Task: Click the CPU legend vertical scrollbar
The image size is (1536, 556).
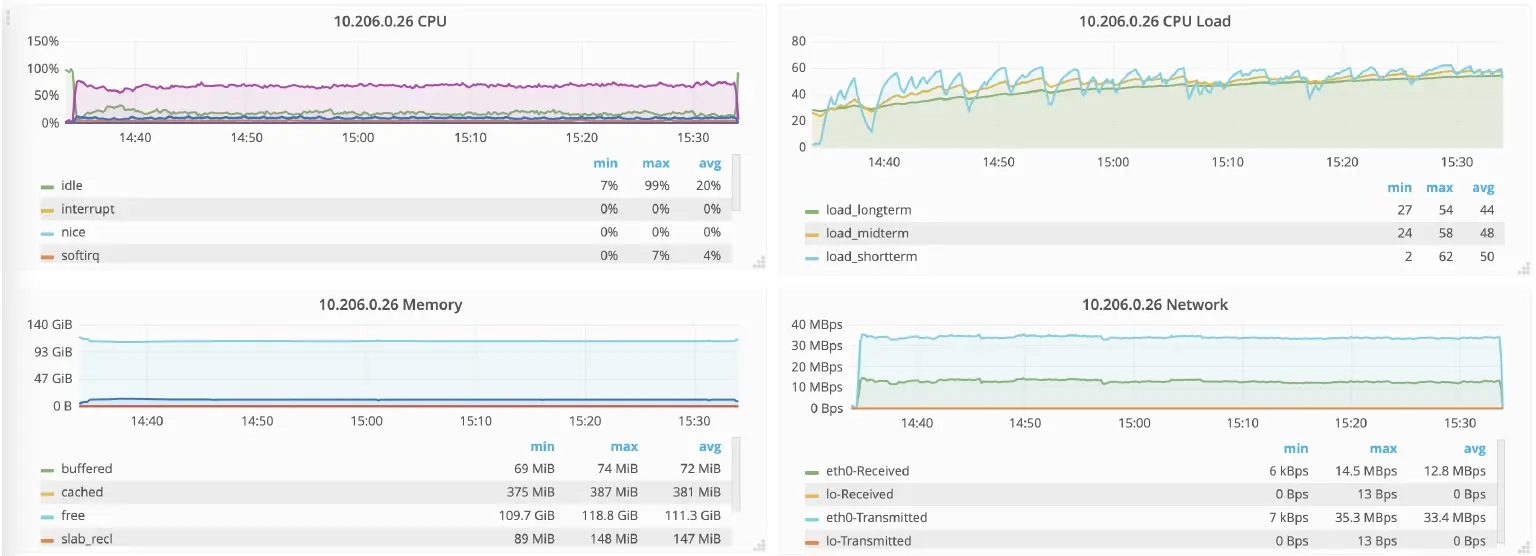Action: [x=736, y=182]
